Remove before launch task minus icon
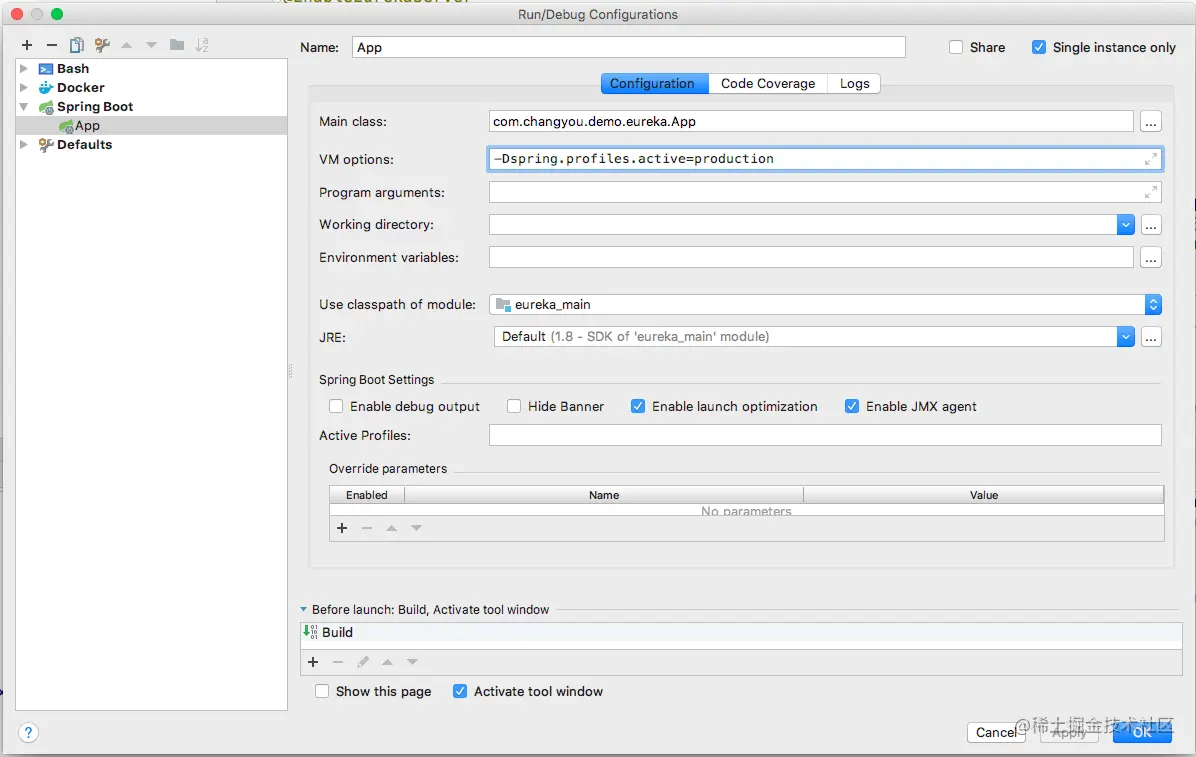Viewport: 1196px width, 757px height. 338,662
